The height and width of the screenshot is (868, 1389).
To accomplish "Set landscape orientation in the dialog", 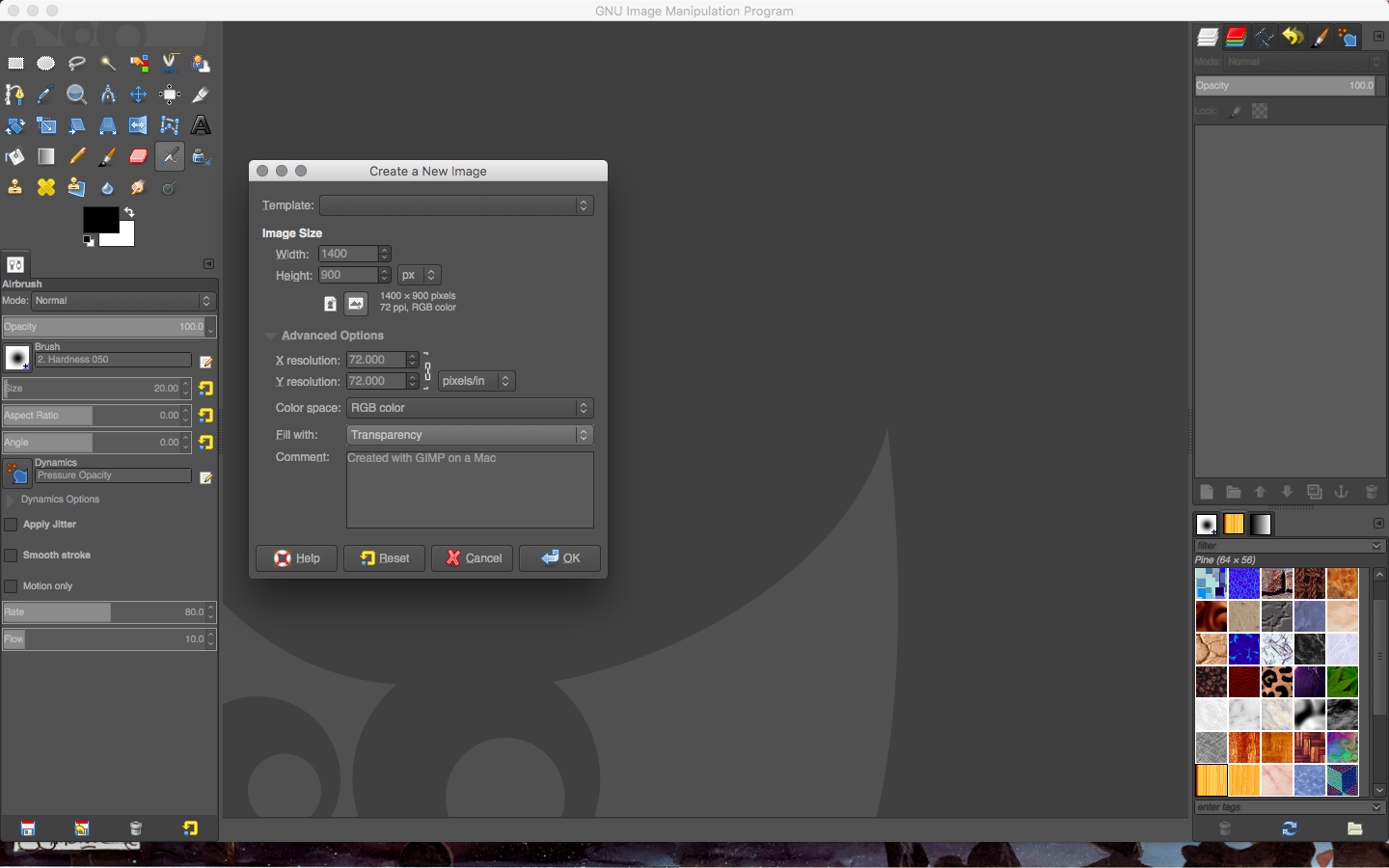I will tap(356, 304).
